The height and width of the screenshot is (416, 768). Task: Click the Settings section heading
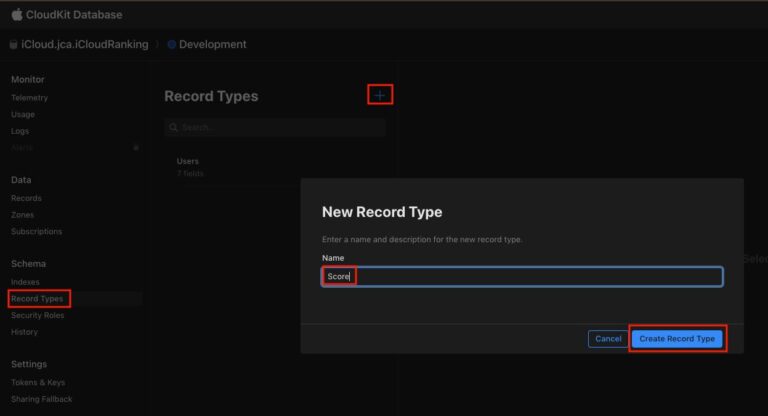[x=29, y=364]
